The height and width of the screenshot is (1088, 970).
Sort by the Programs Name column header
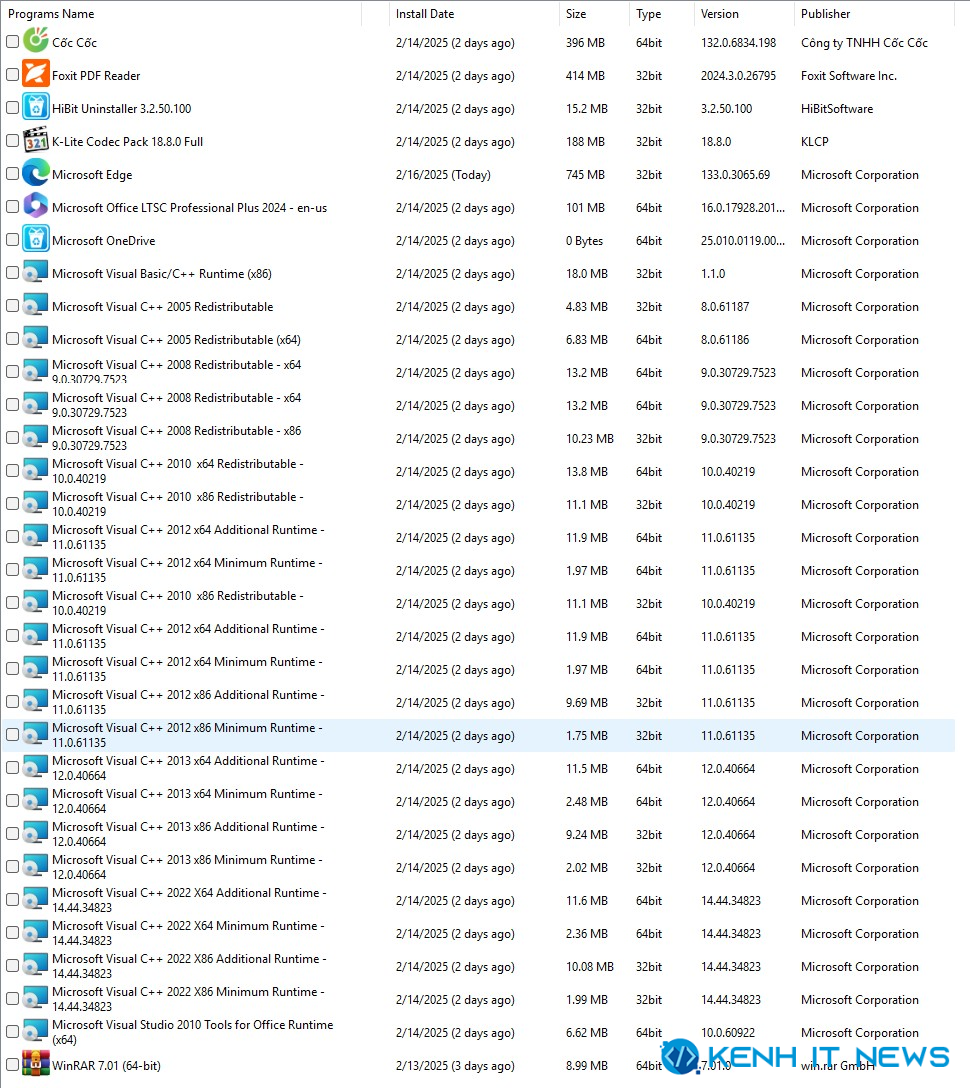click(x=182, y=13)
